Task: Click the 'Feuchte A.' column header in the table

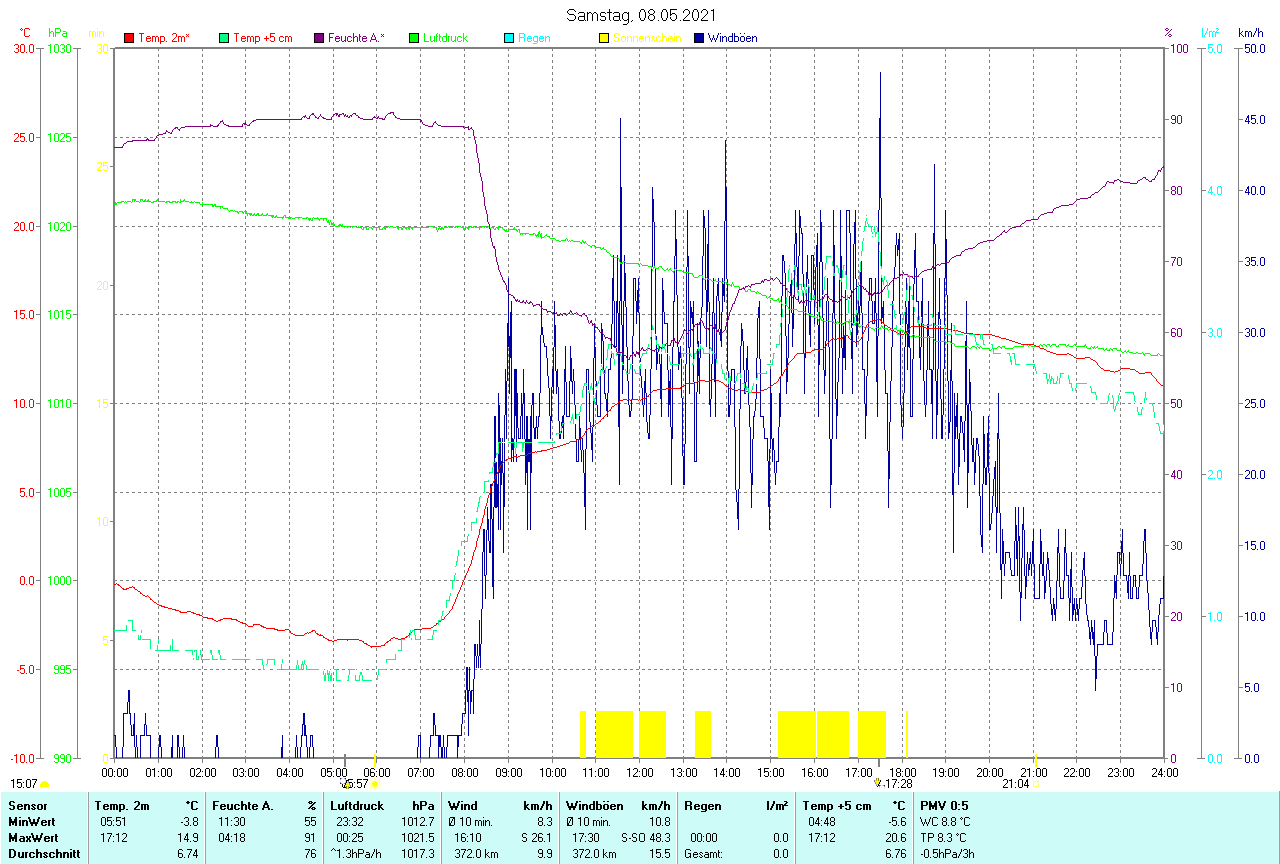Action: [243, 805]
